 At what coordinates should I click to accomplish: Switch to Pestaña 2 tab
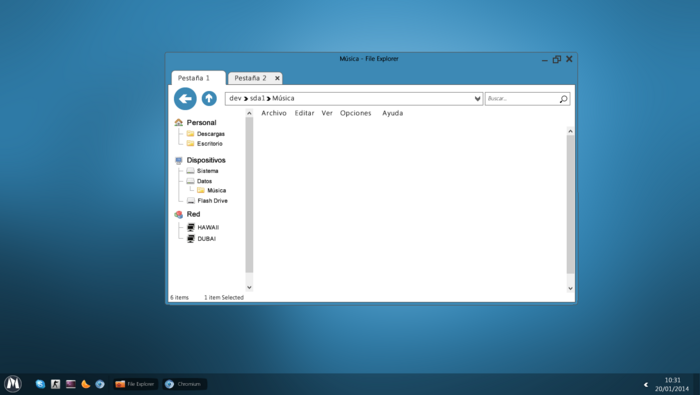(x=250, y=78)
